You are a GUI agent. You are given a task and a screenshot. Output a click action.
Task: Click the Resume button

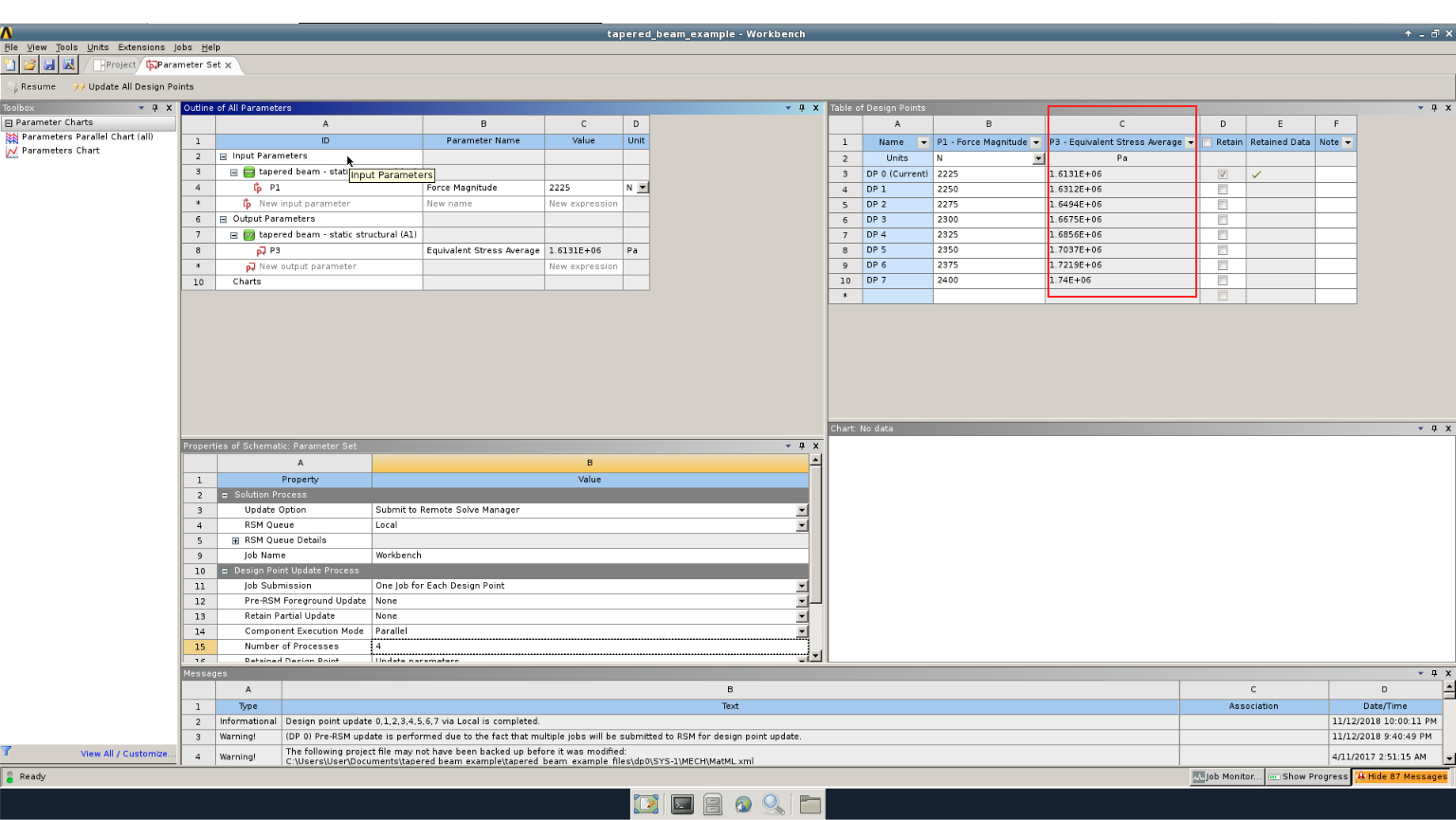click(x=31, y=86)
